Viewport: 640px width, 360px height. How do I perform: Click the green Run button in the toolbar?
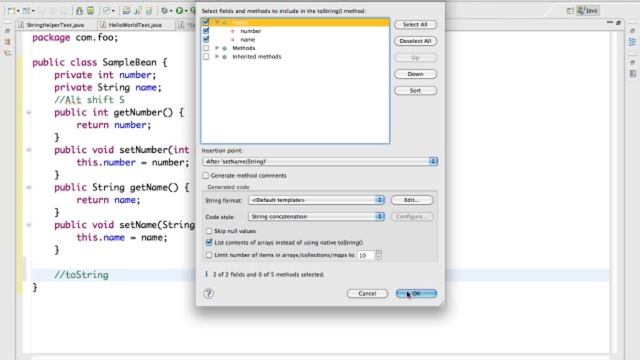click(x=179, y=11)
